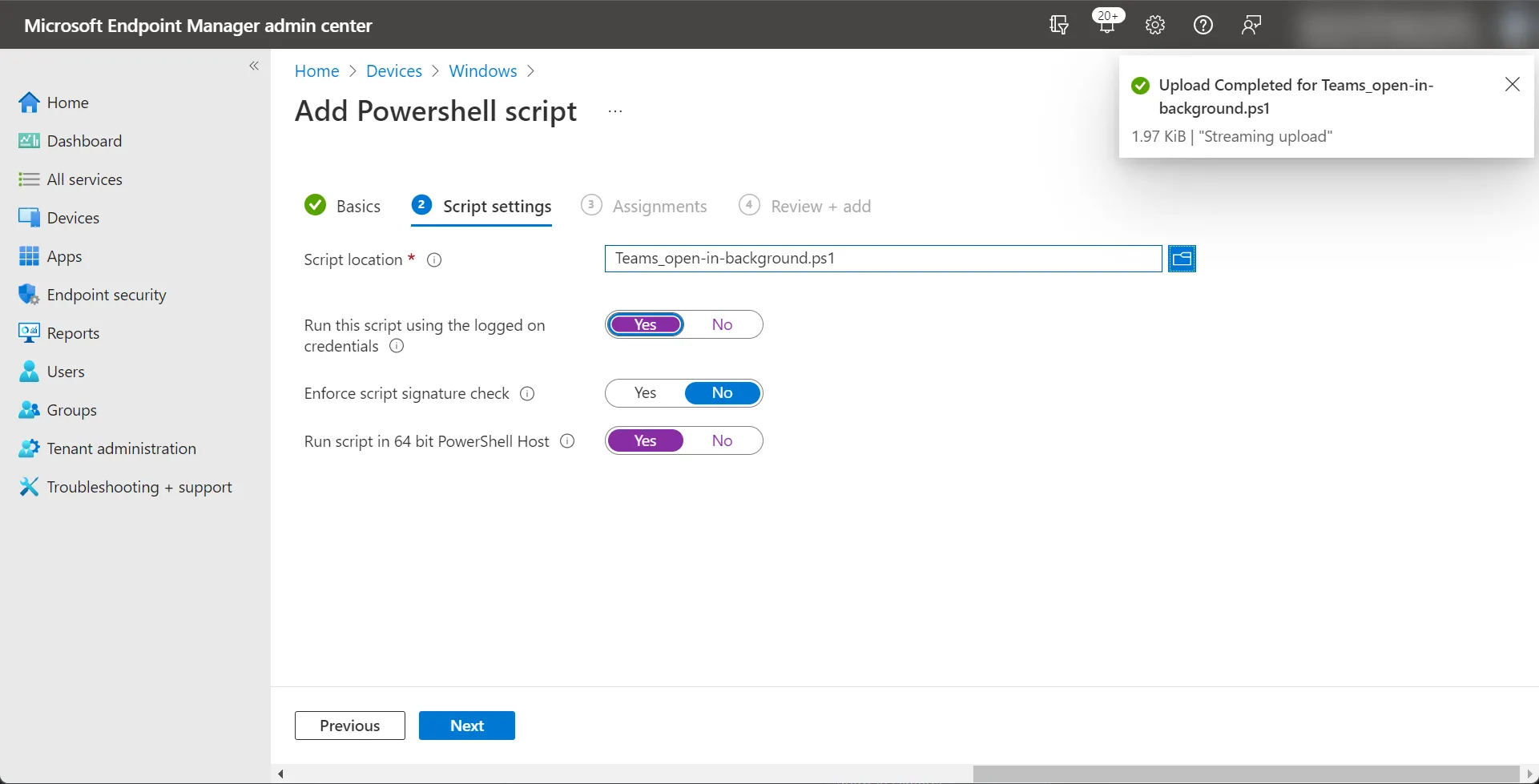Dismiss the Upload Completed notification

1513,84
